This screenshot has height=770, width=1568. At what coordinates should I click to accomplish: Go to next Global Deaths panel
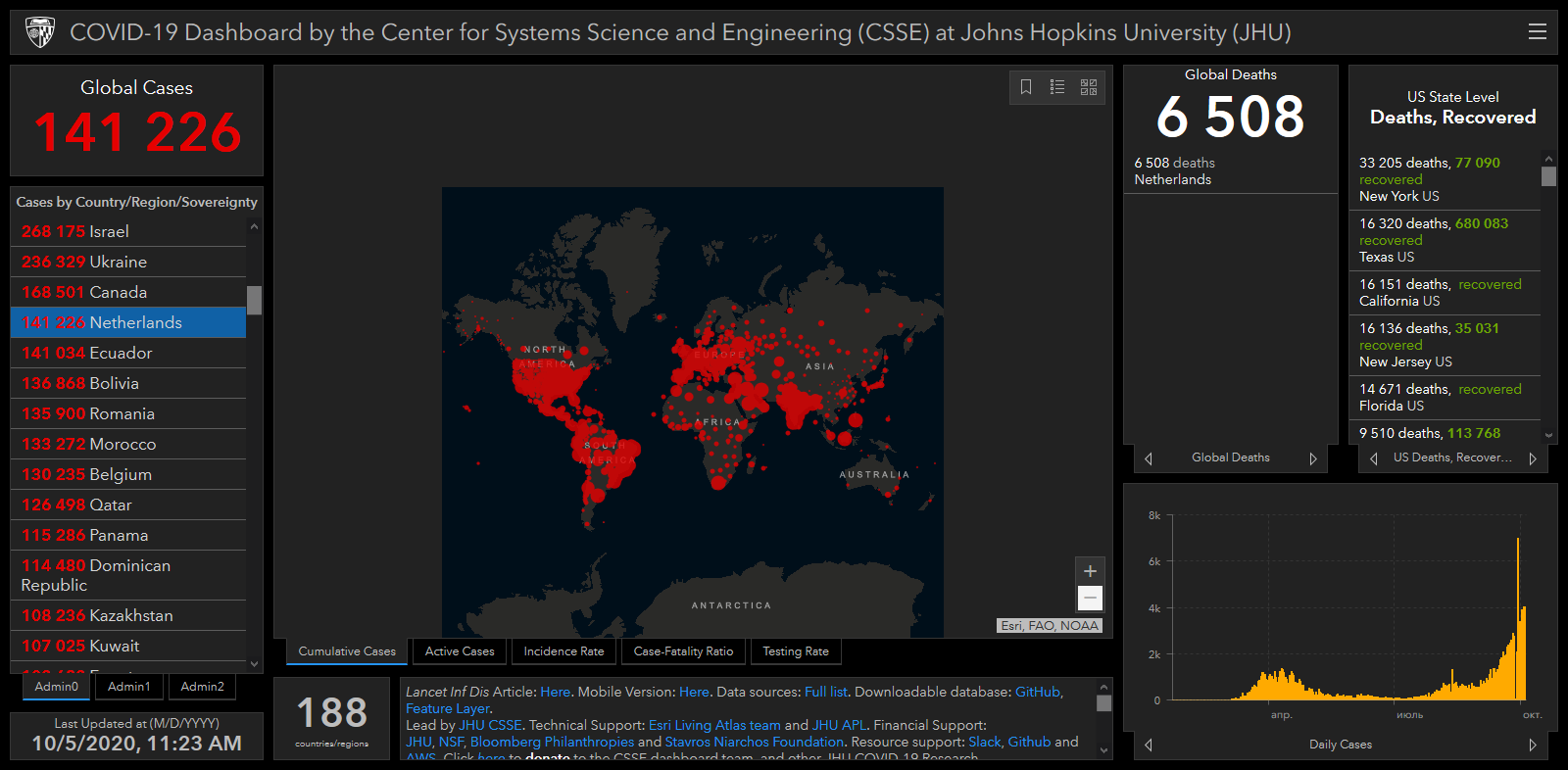click(1313, 458)
